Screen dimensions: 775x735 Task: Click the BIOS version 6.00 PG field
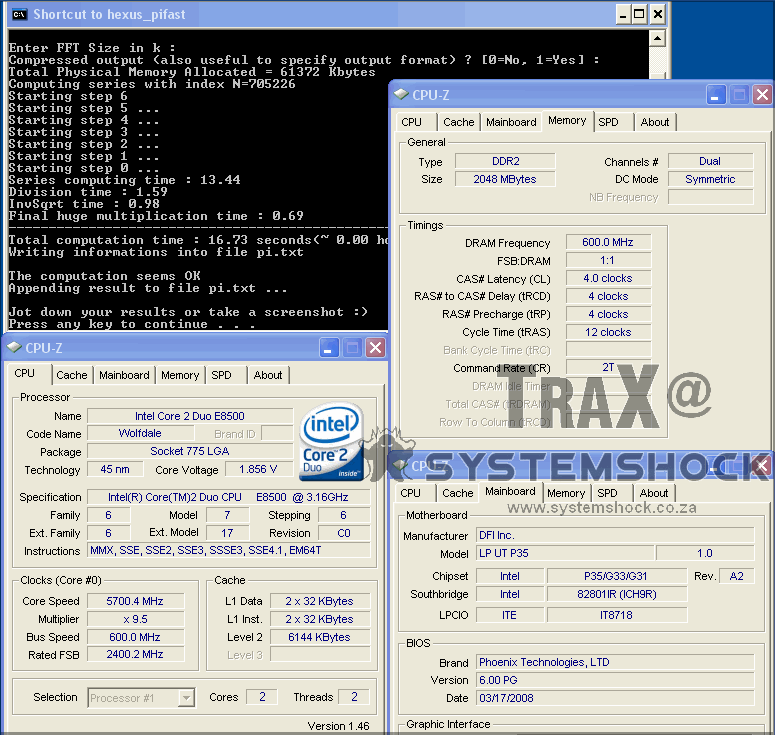click(615, 680)
